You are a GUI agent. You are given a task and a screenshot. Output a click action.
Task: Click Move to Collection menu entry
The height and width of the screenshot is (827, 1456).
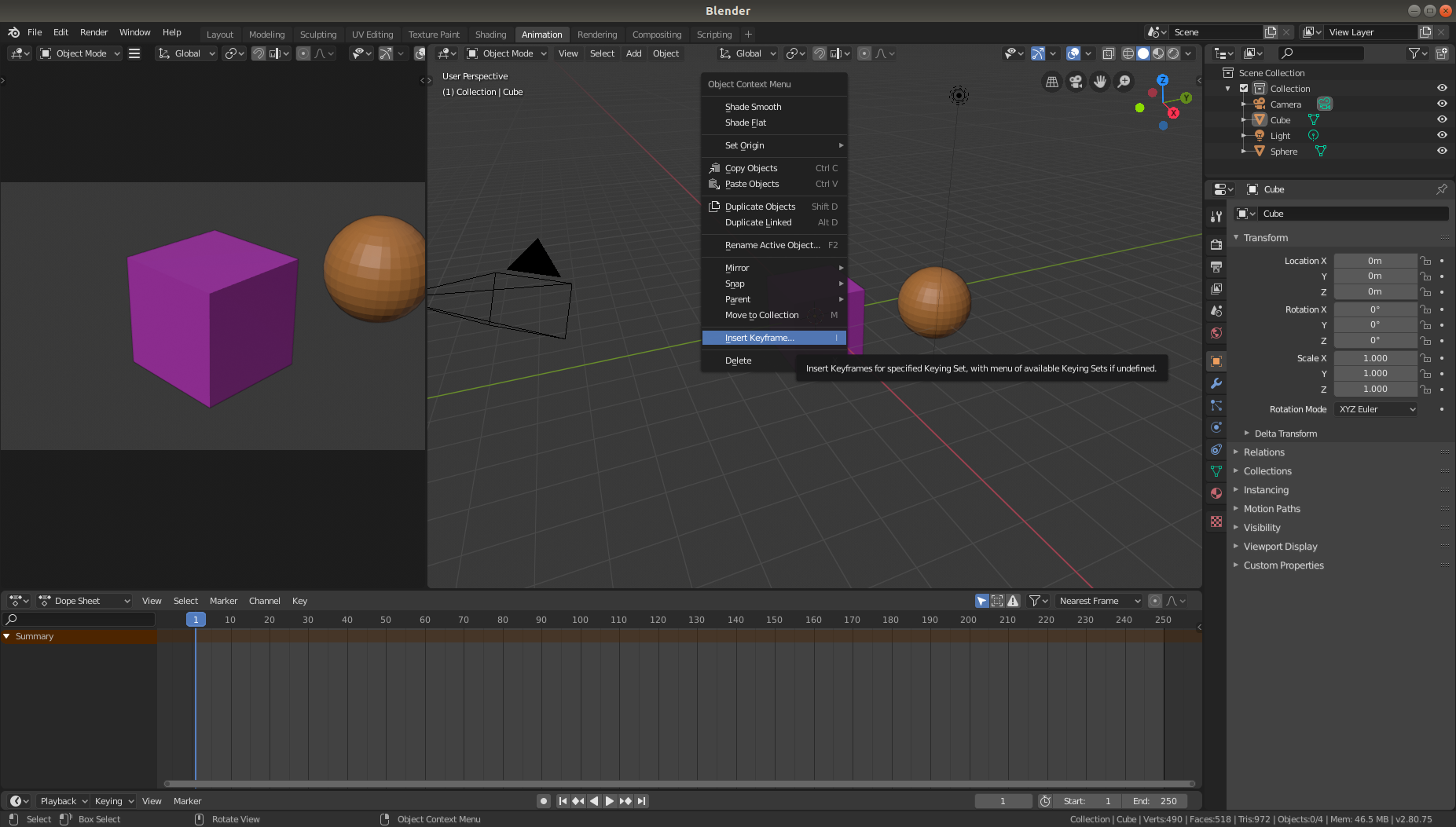click(774, 315)
